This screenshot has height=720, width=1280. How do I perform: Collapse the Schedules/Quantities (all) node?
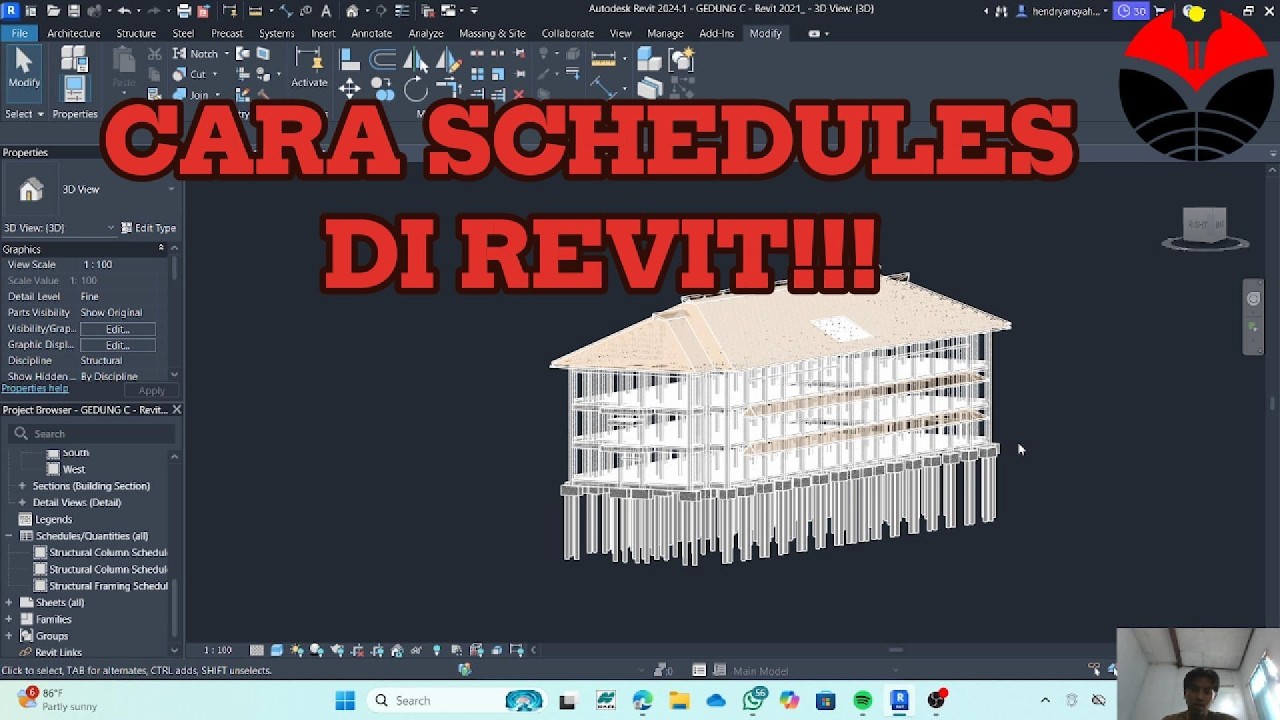(x=9, y=536)
